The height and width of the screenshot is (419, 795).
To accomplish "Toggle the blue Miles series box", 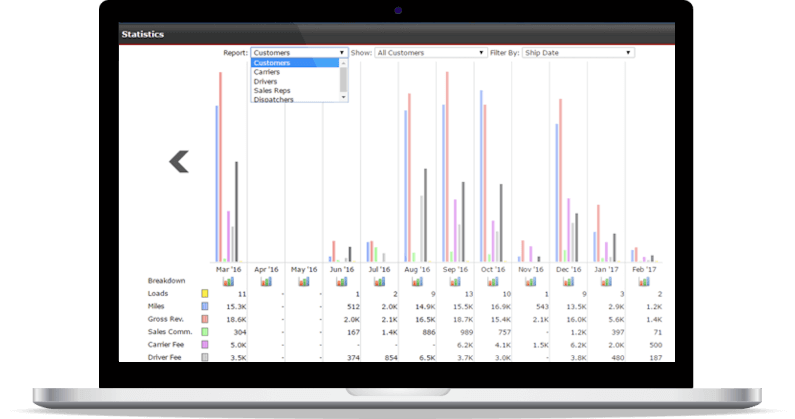I will (205, 307).
